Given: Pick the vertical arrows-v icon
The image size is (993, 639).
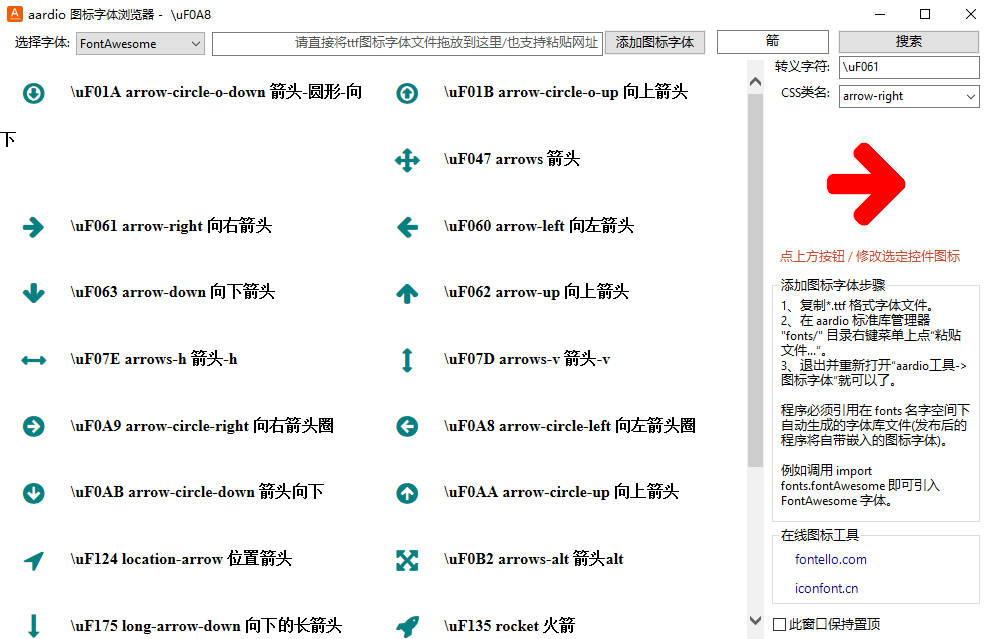Looking at the screenshot, I should [407, 360].
